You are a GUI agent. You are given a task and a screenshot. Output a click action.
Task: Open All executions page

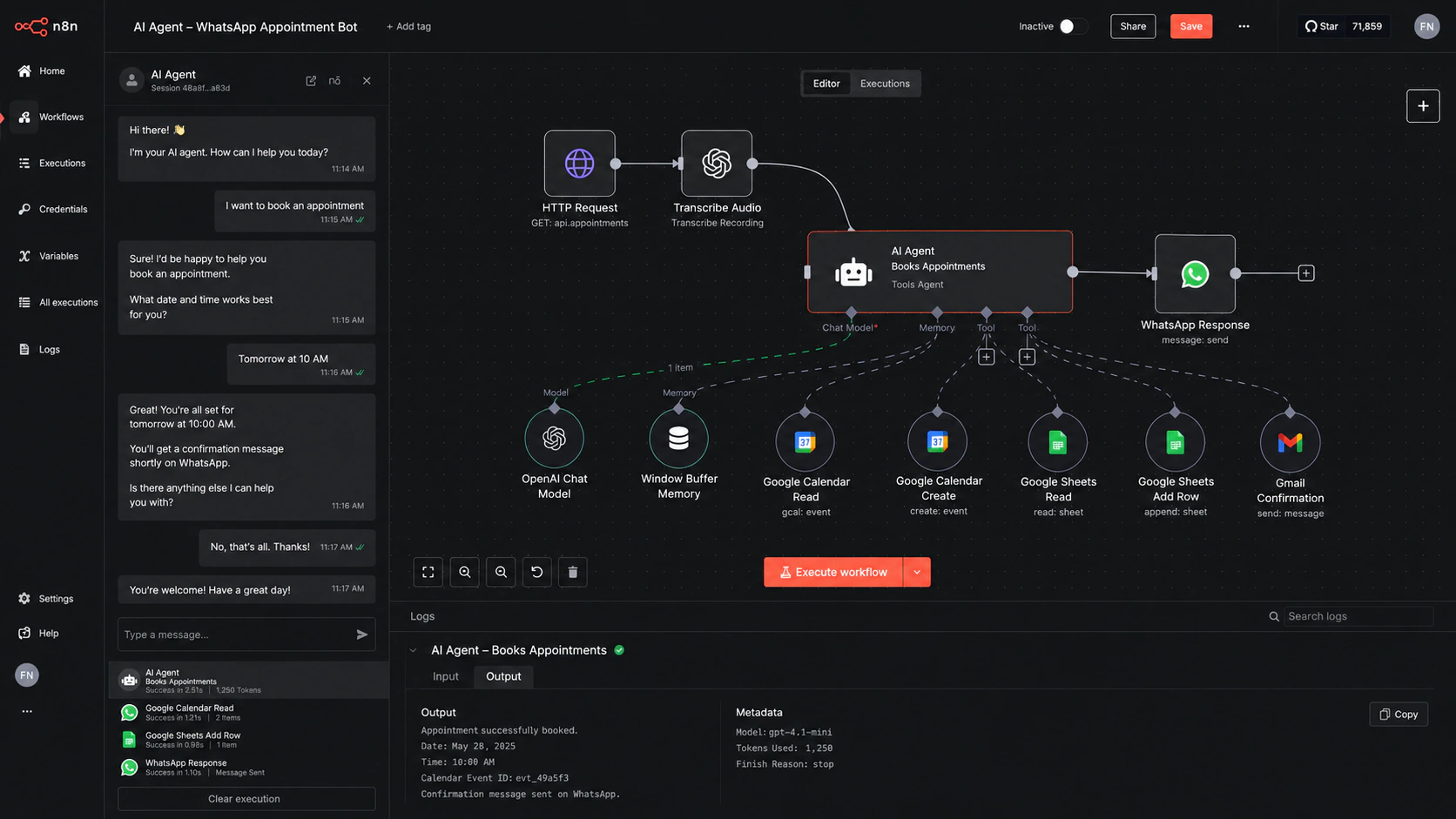pos(57,302)
